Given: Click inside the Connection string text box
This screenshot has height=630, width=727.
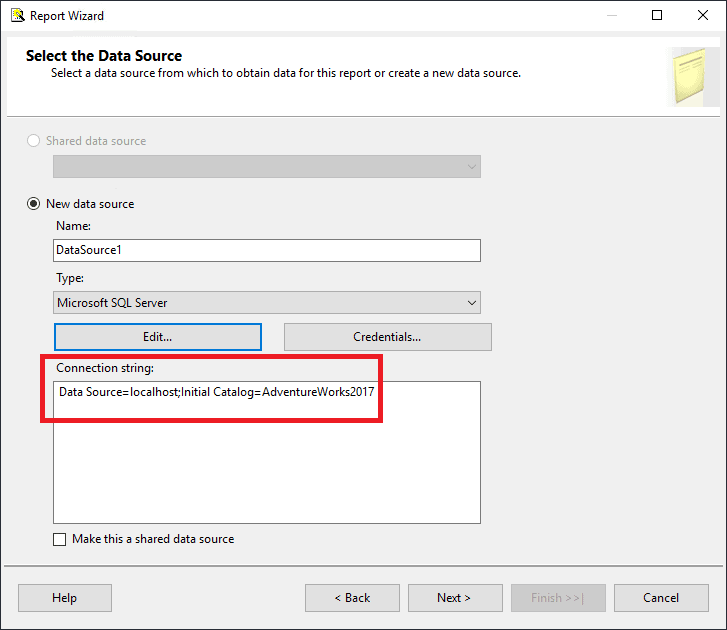Looking at the screenshot, I should [267, 452].
